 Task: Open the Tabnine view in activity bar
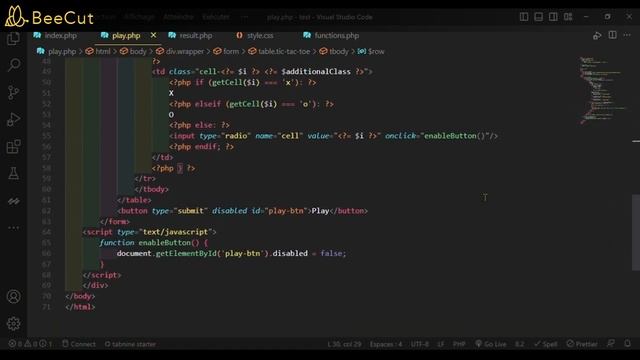click(x=13, y=201)
